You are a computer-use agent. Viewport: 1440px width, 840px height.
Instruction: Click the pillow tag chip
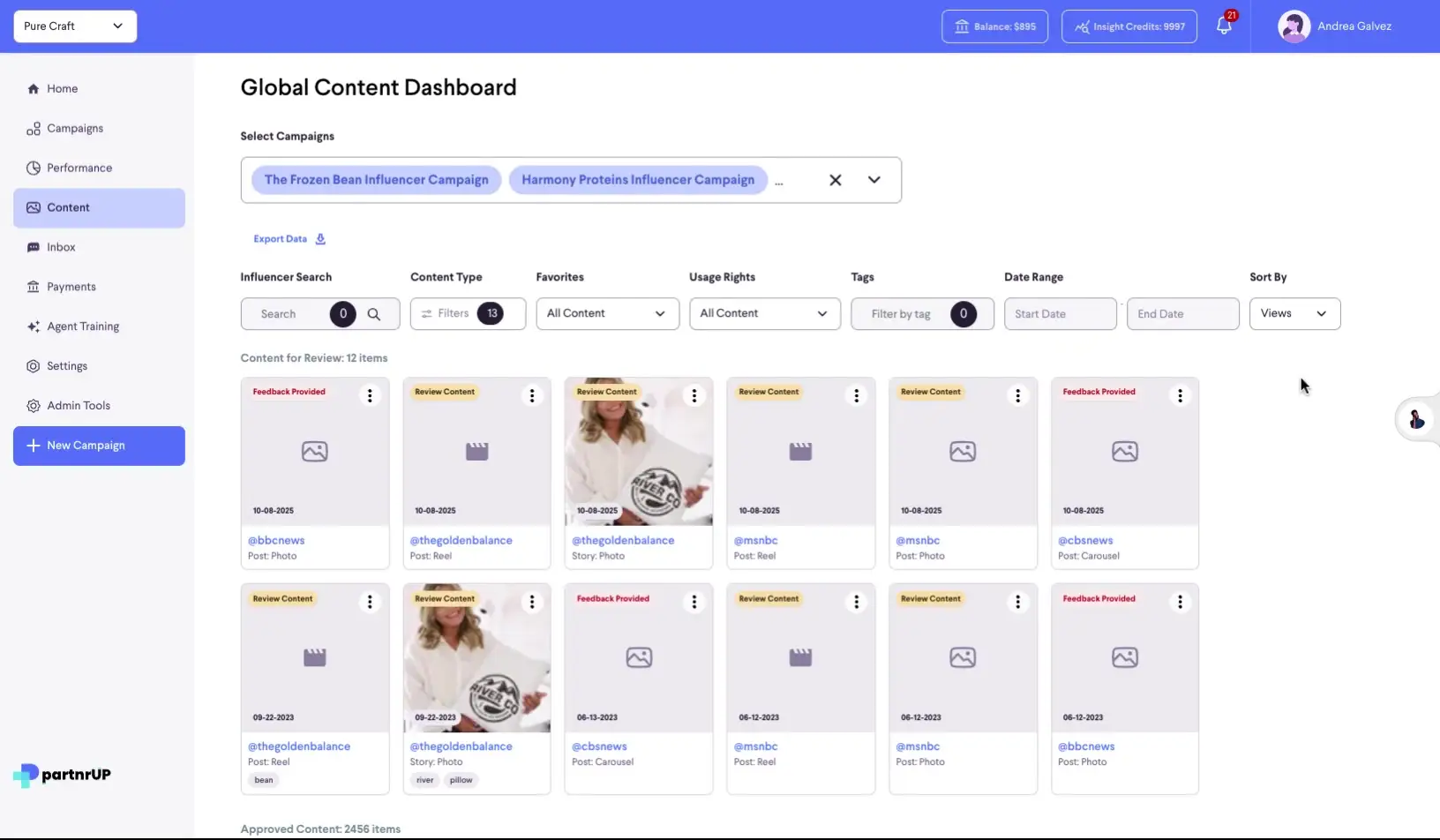[461, 780]
